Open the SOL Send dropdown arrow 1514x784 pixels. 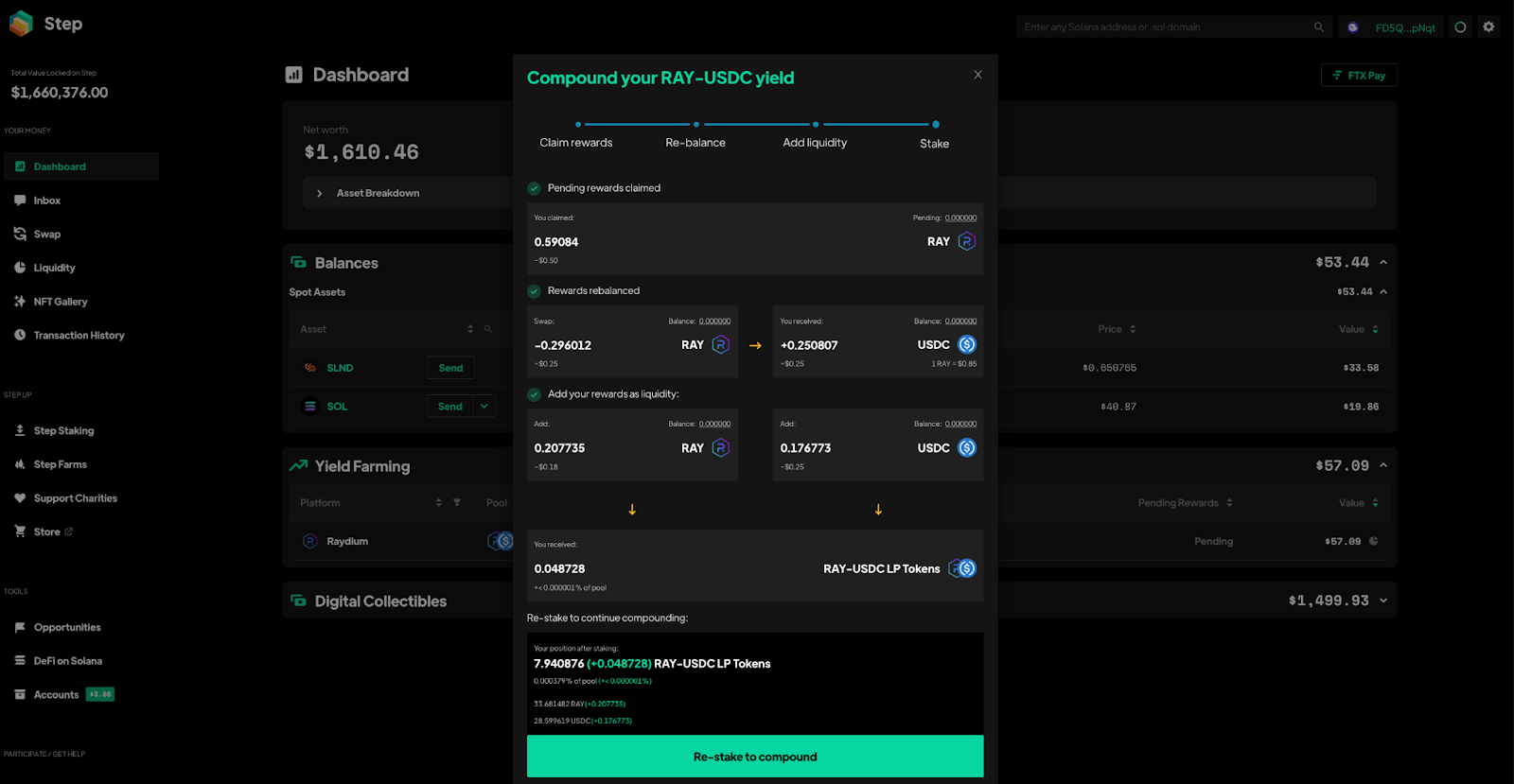tap(484, 407)
